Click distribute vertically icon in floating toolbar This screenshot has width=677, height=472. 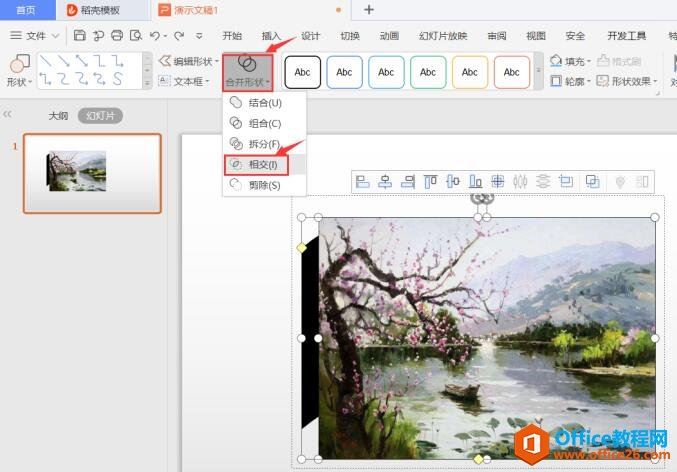point(543,182)
